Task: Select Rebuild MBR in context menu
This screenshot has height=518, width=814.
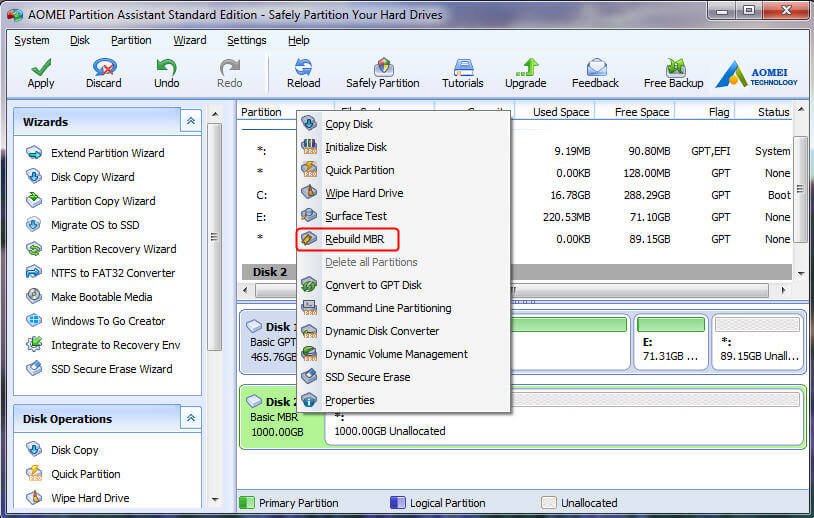Action: click(x=403, y=239)
